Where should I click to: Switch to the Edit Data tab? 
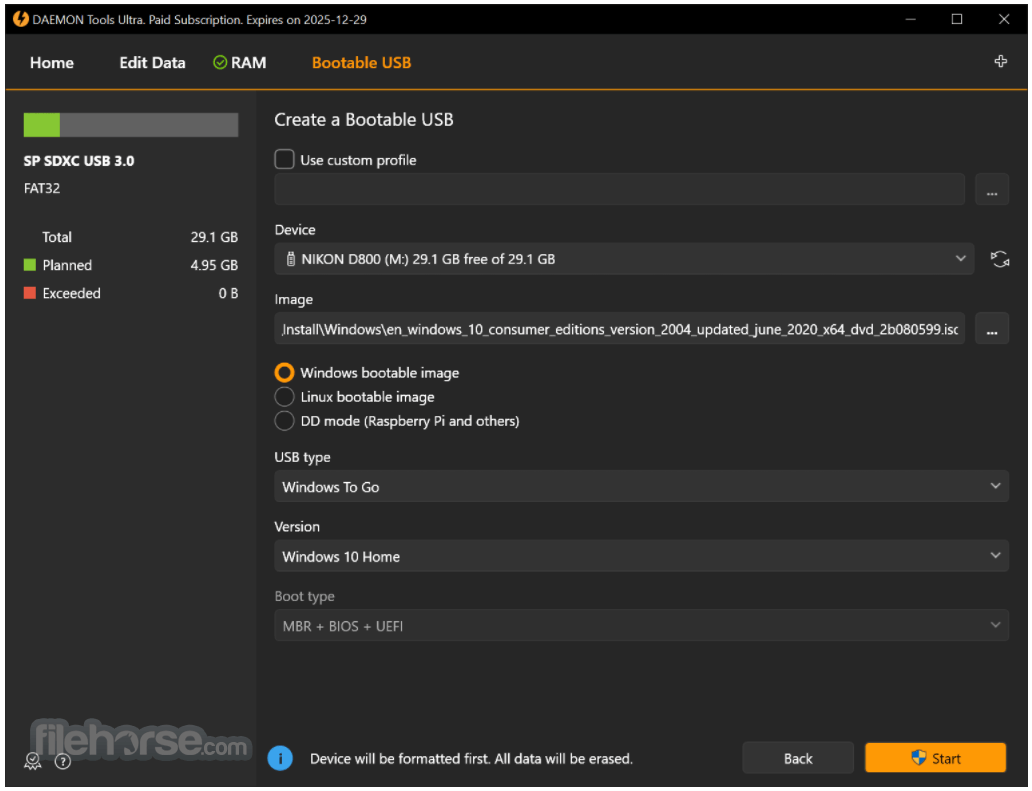tap(152, 63)
